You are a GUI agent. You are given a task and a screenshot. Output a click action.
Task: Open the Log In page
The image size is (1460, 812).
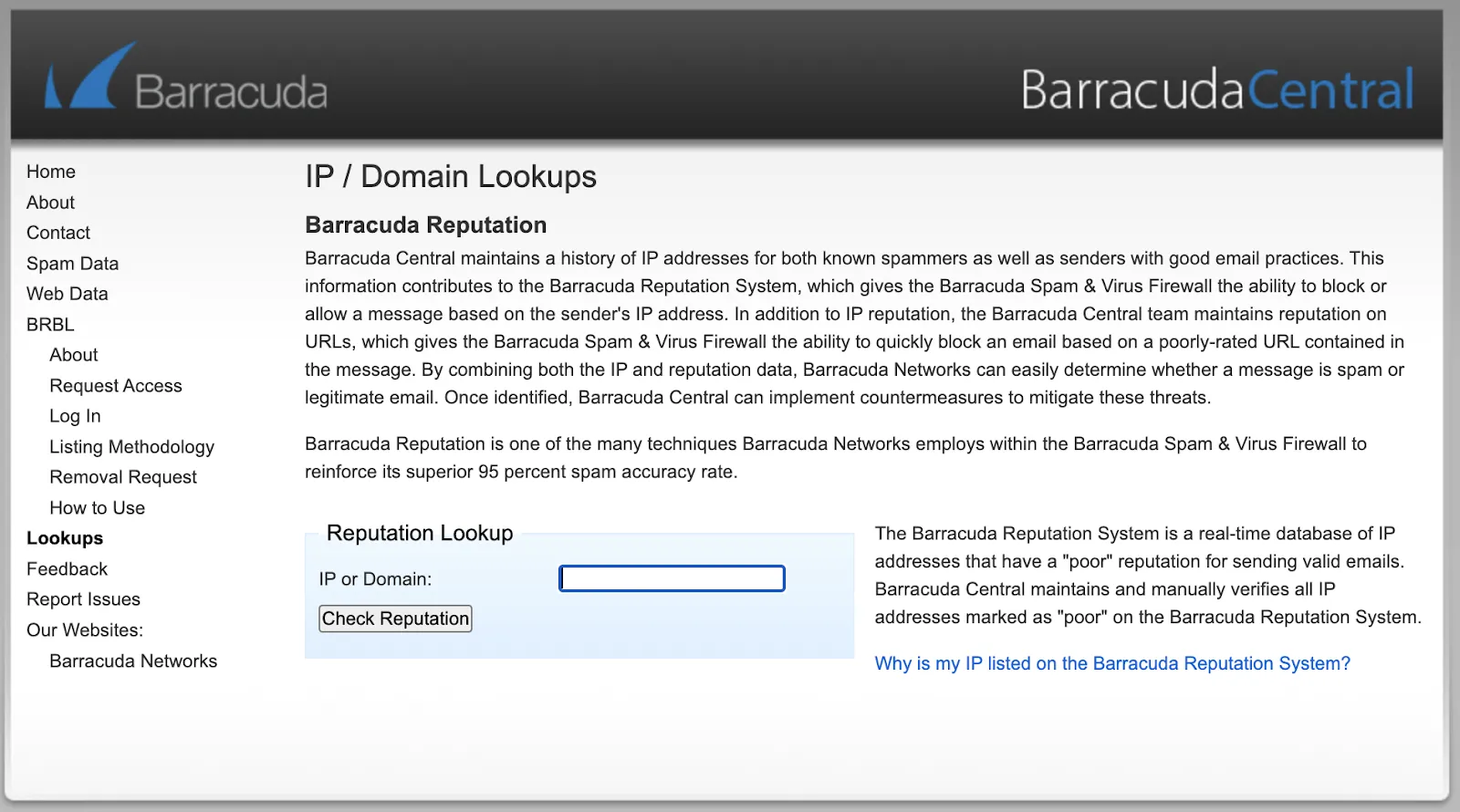coord(75,416)
